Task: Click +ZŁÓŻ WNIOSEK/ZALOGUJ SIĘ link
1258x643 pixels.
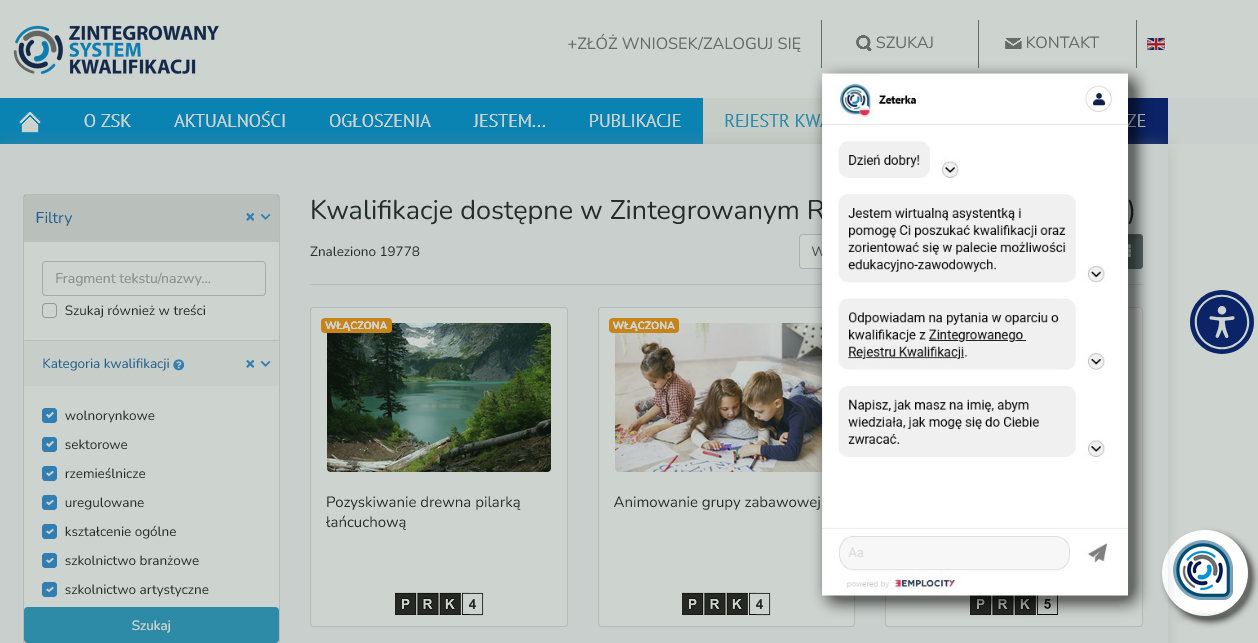Action: tap(684, 43)
